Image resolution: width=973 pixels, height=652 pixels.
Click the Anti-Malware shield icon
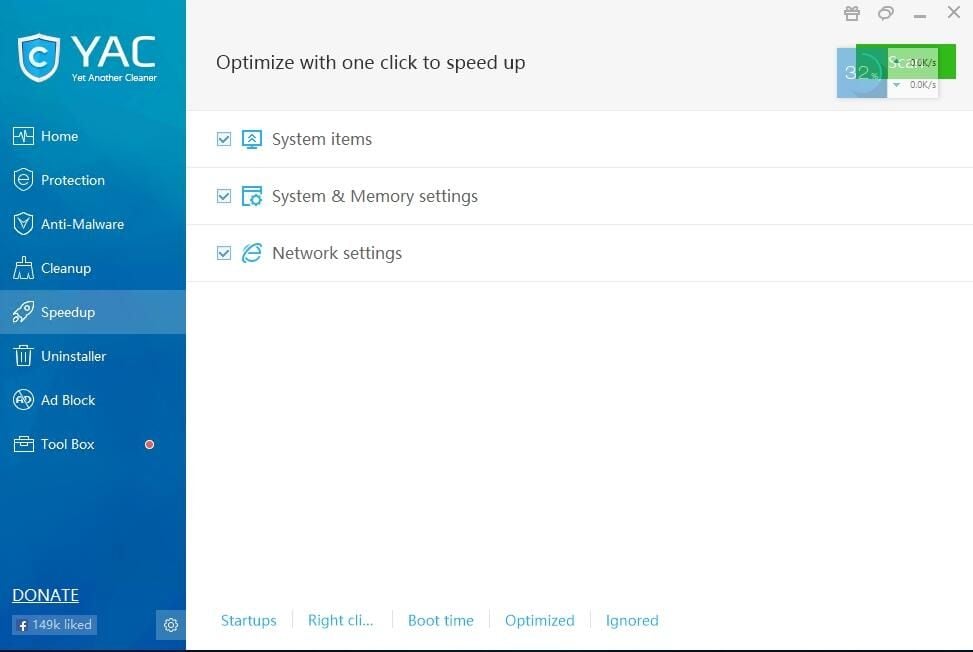(x=24, y=224)
